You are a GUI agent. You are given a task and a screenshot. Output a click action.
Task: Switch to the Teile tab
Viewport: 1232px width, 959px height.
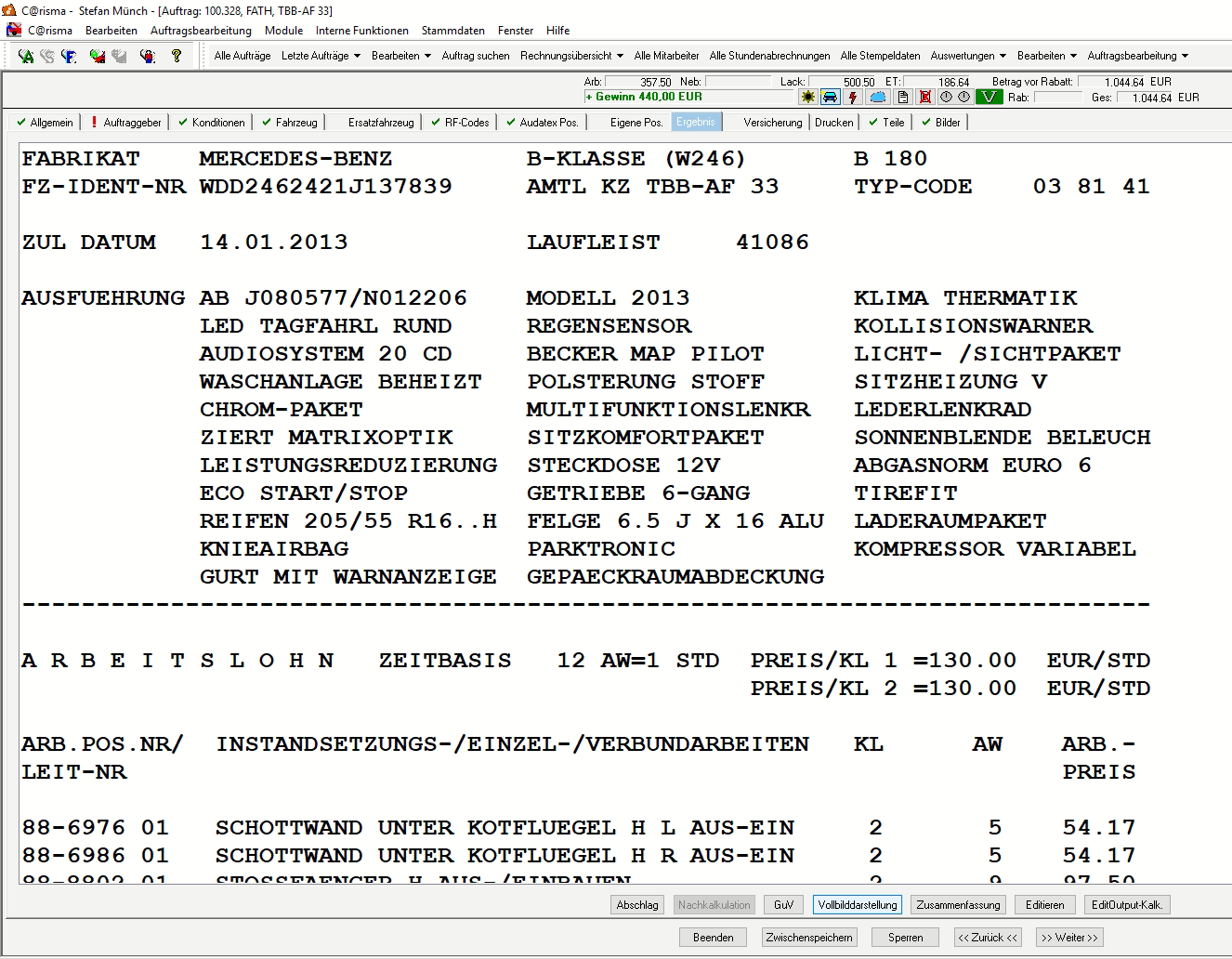(x=886, y=123)
